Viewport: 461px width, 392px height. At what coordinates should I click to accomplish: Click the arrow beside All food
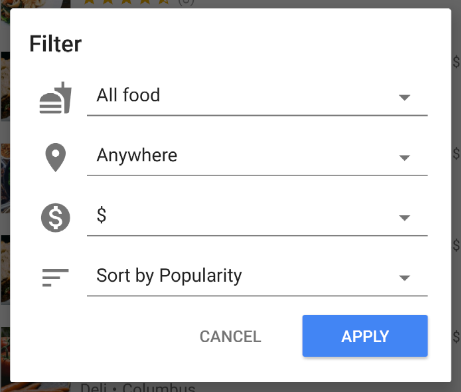(404, 98)
